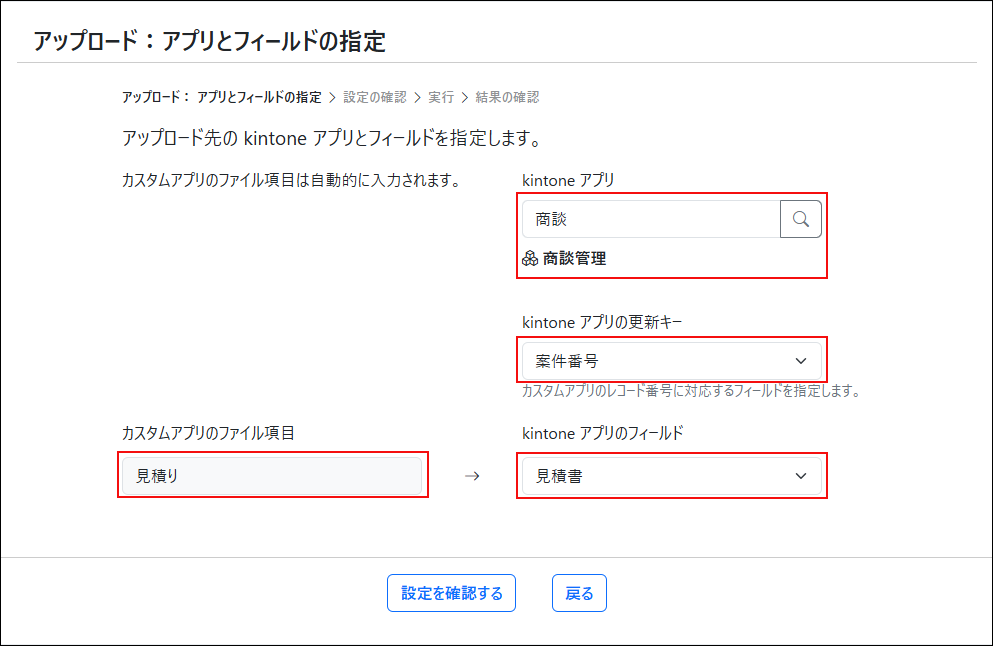Click the app icon beside 商談管理
This screenshot has height=646, width=993.
531,258
